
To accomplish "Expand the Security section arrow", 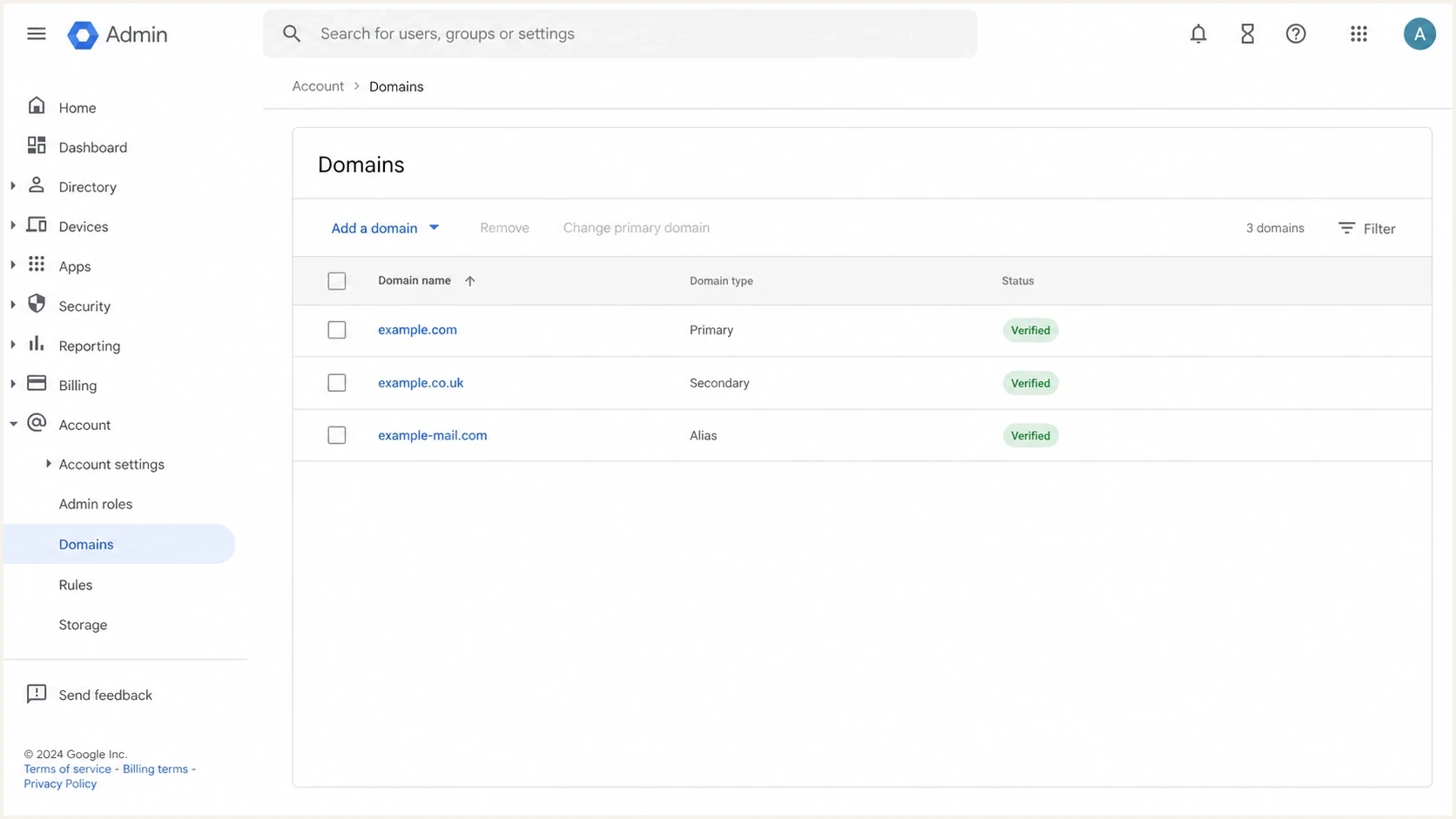I will pos(13,305).
